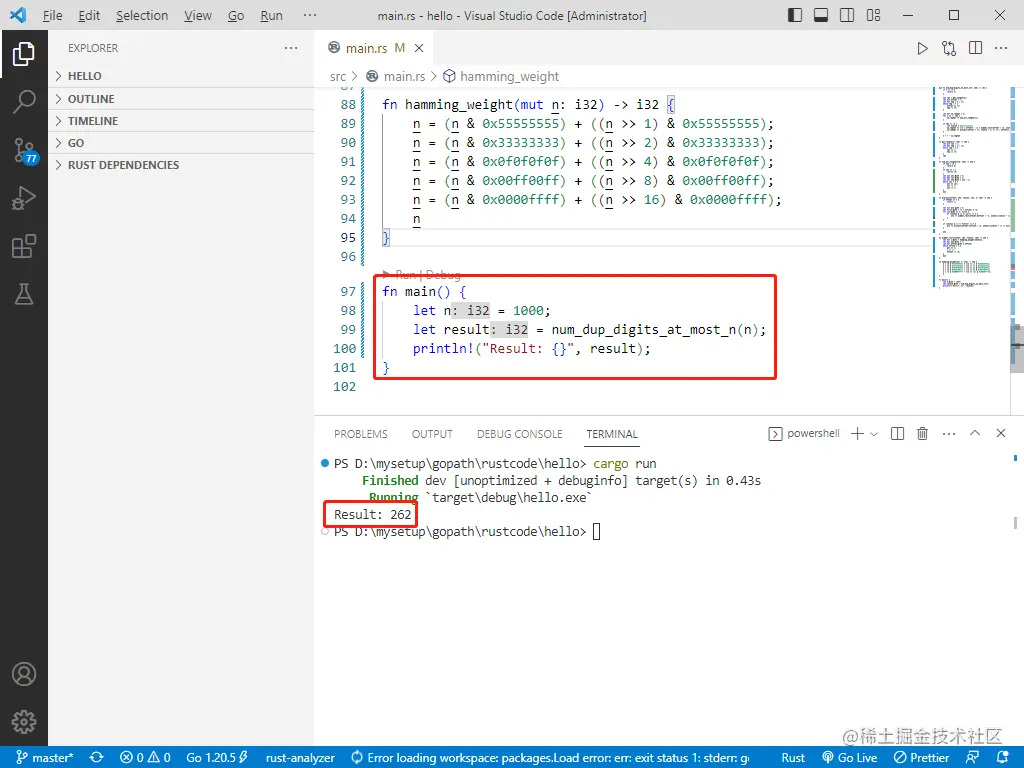Open the Run menu
The width and height of the screenshot is (1024, 768).
[271, 15]
